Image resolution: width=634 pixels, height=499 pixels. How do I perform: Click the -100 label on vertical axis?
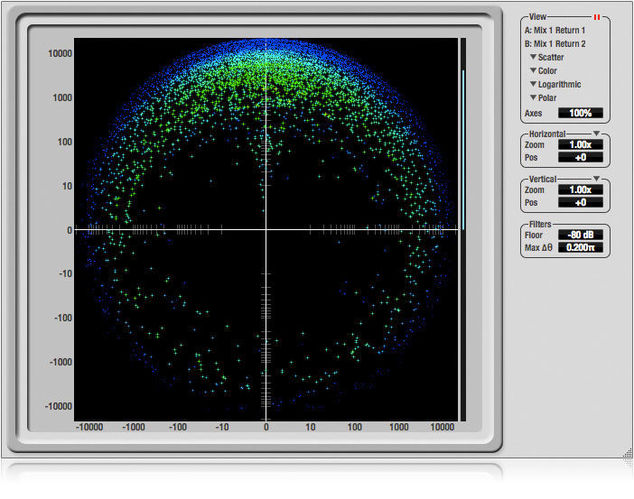coord(63,318)
